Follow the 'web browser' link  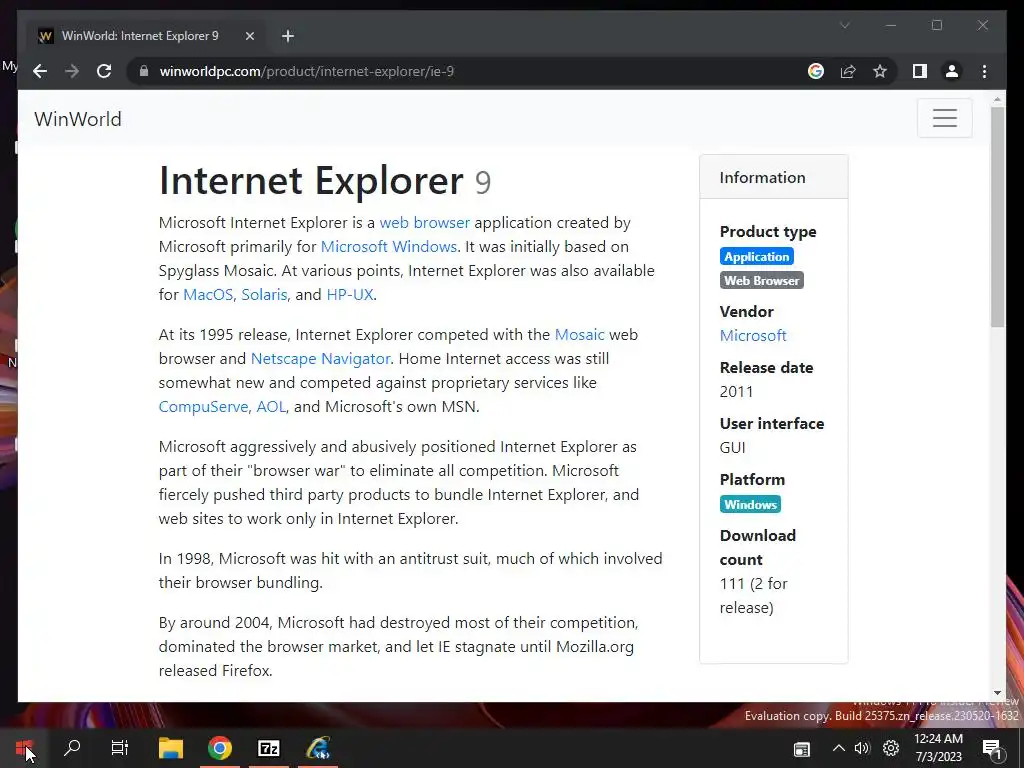click(x=424, y=223)
